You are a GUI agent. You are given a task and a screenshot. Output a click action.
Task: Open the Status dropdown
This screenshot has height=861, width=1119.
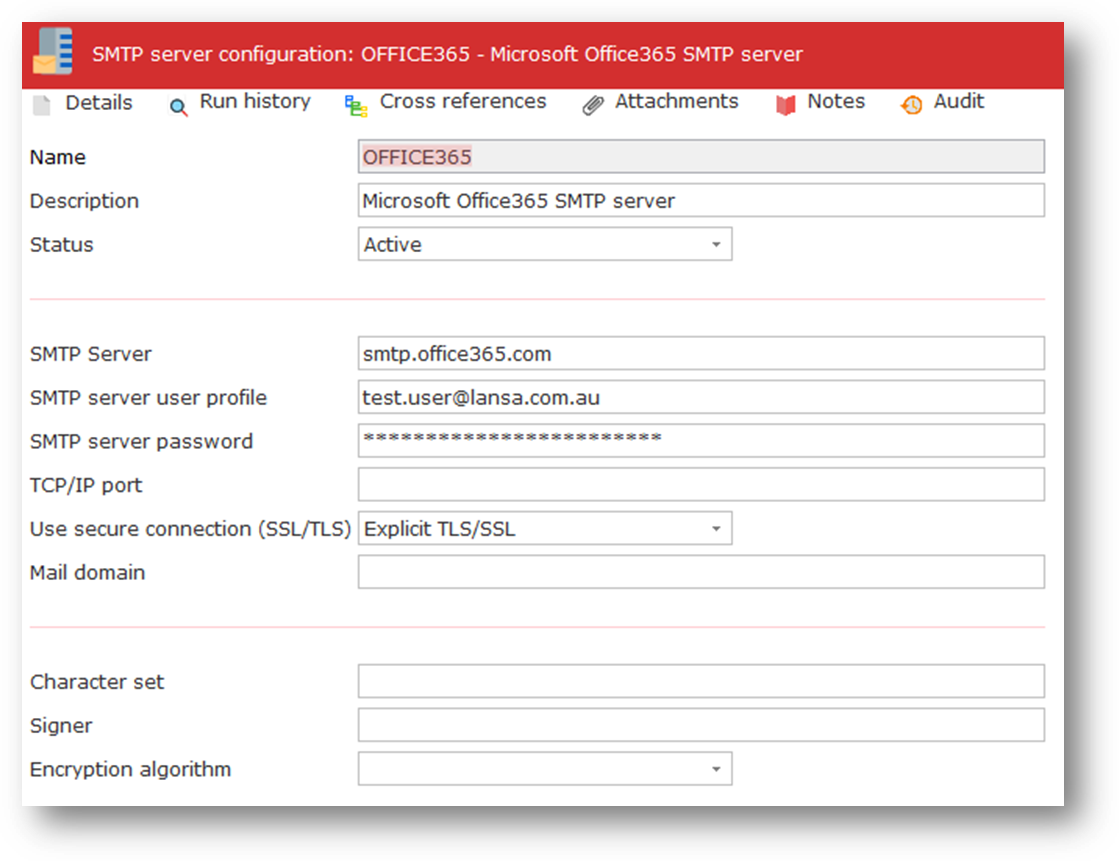coord(715,245)
